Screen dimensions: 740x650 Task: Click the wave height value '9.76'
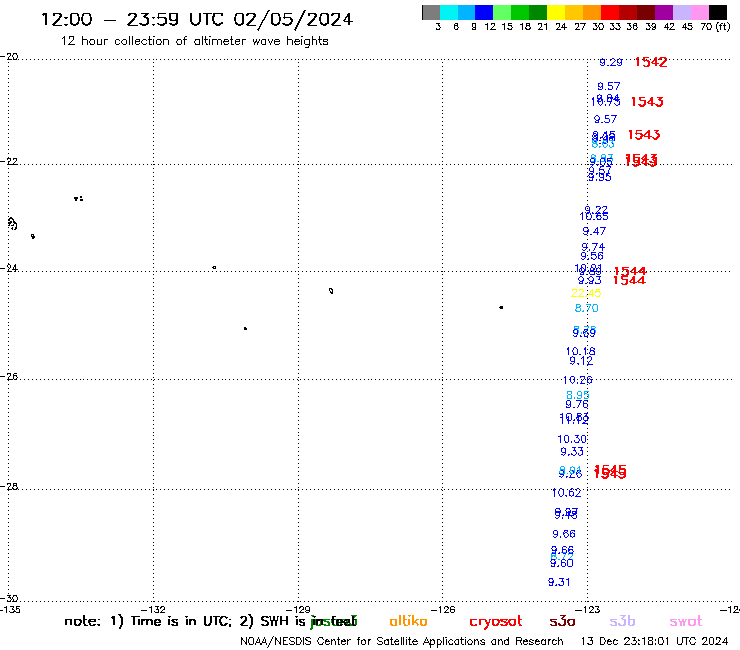click(577, 405)
